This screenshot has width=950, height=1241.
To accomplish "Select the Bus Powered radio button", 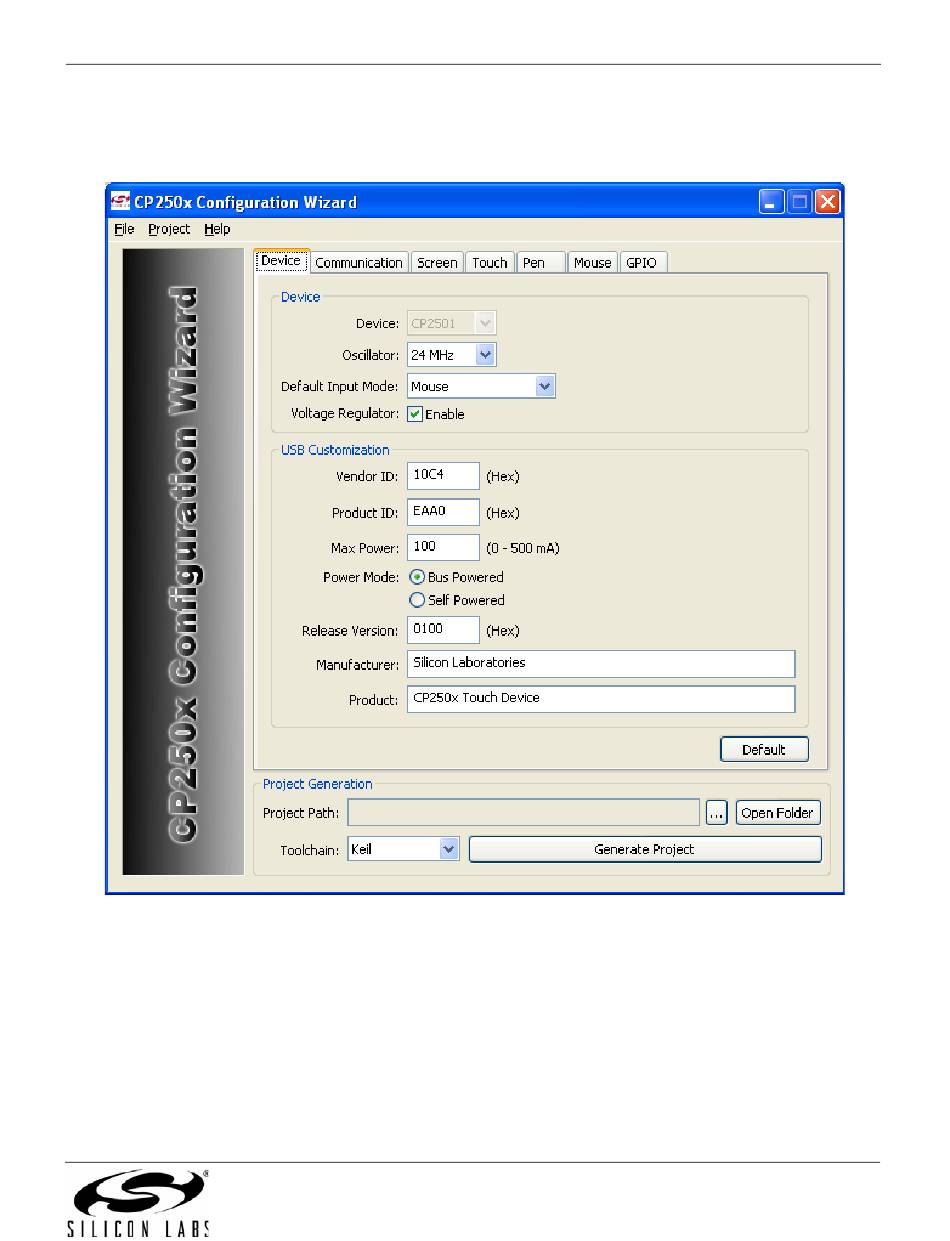I will 417,577.
